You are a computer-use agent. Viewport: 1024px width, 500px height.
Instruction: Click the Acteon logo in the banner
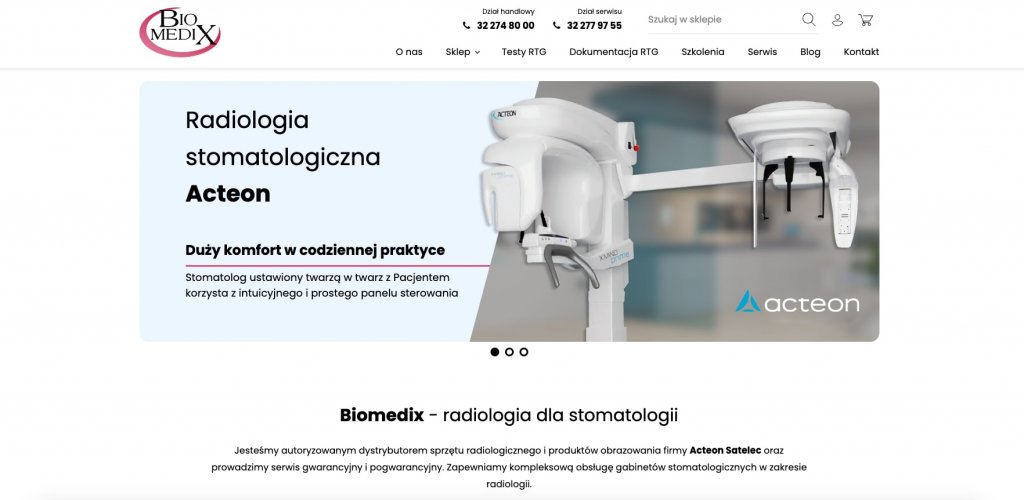pyautogui.click(x=797, y=302)
